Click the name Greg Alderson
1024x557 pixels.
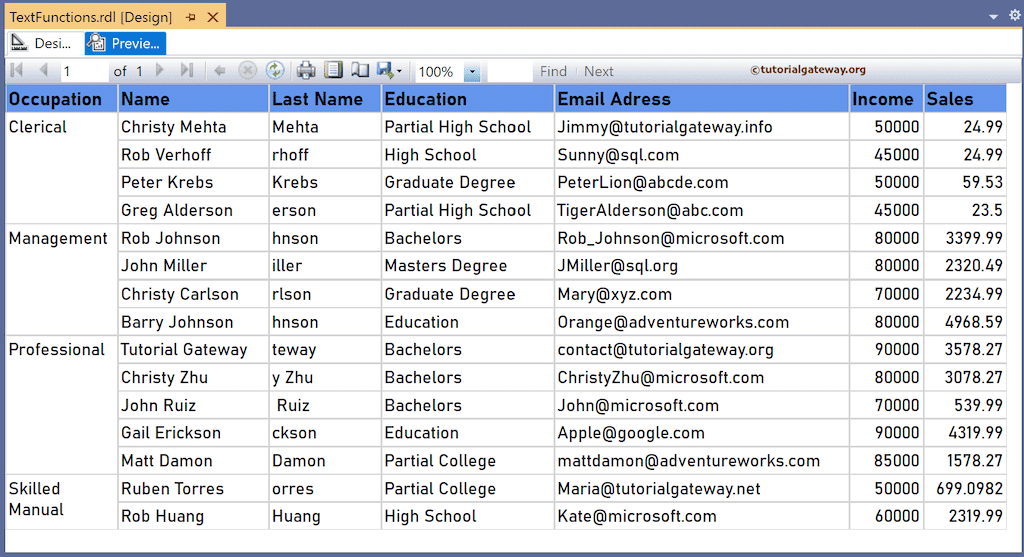pos(176,210)
